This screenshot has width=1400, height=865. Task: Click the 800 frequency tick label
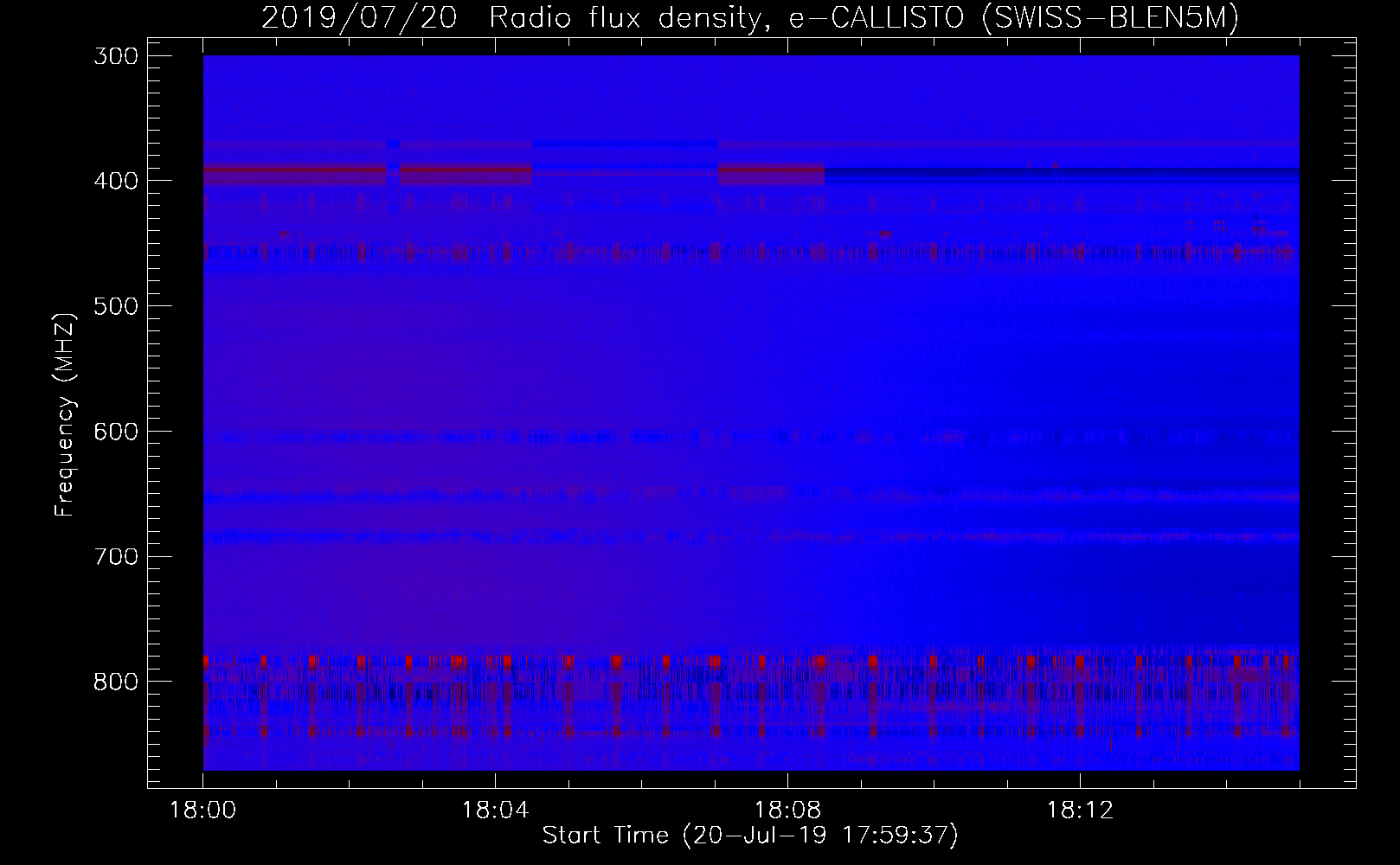pos(114,682)
